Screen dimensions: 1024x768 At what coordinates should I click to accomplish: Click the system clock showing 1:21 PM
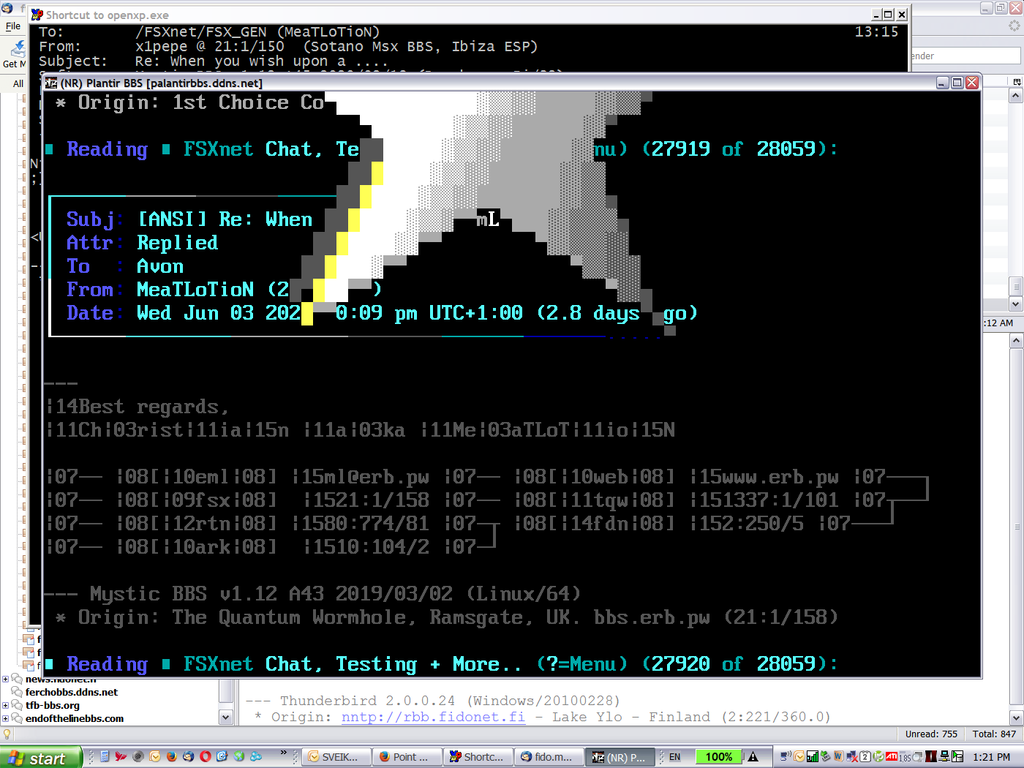pyautogui.click(x=991, y=757)
